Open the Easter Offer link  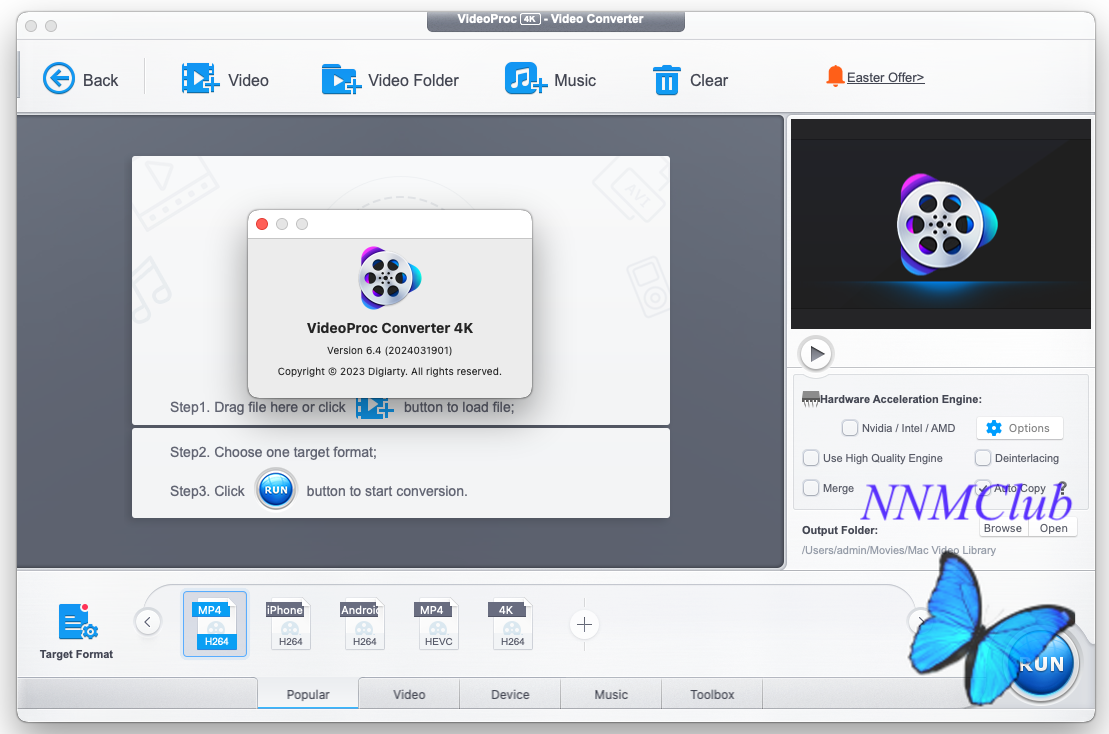click(886, 78)
